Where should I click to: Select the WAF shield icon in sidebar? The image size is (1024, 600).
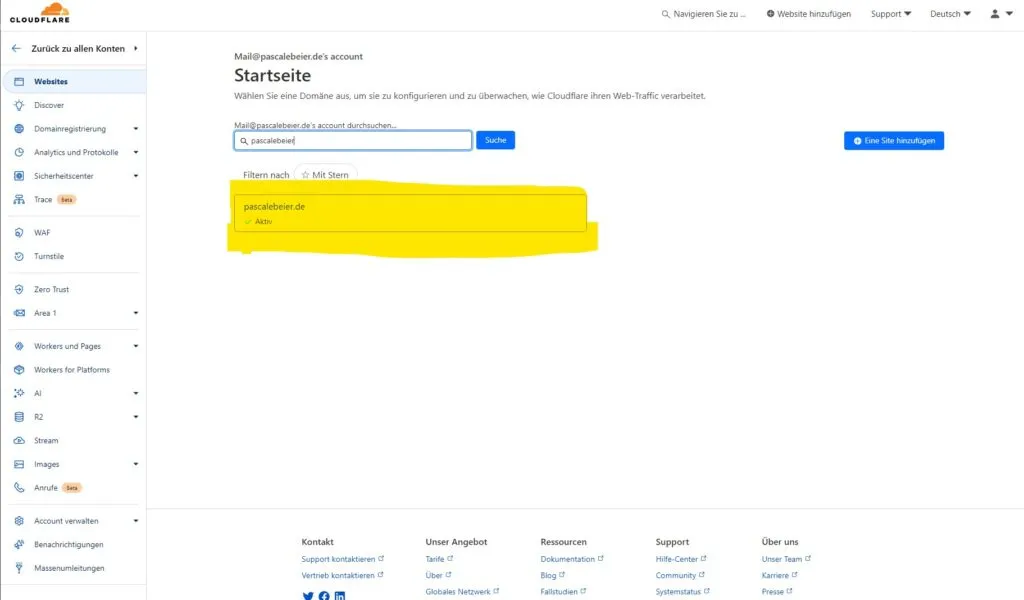pyautogui.click(x=20, y=231)
